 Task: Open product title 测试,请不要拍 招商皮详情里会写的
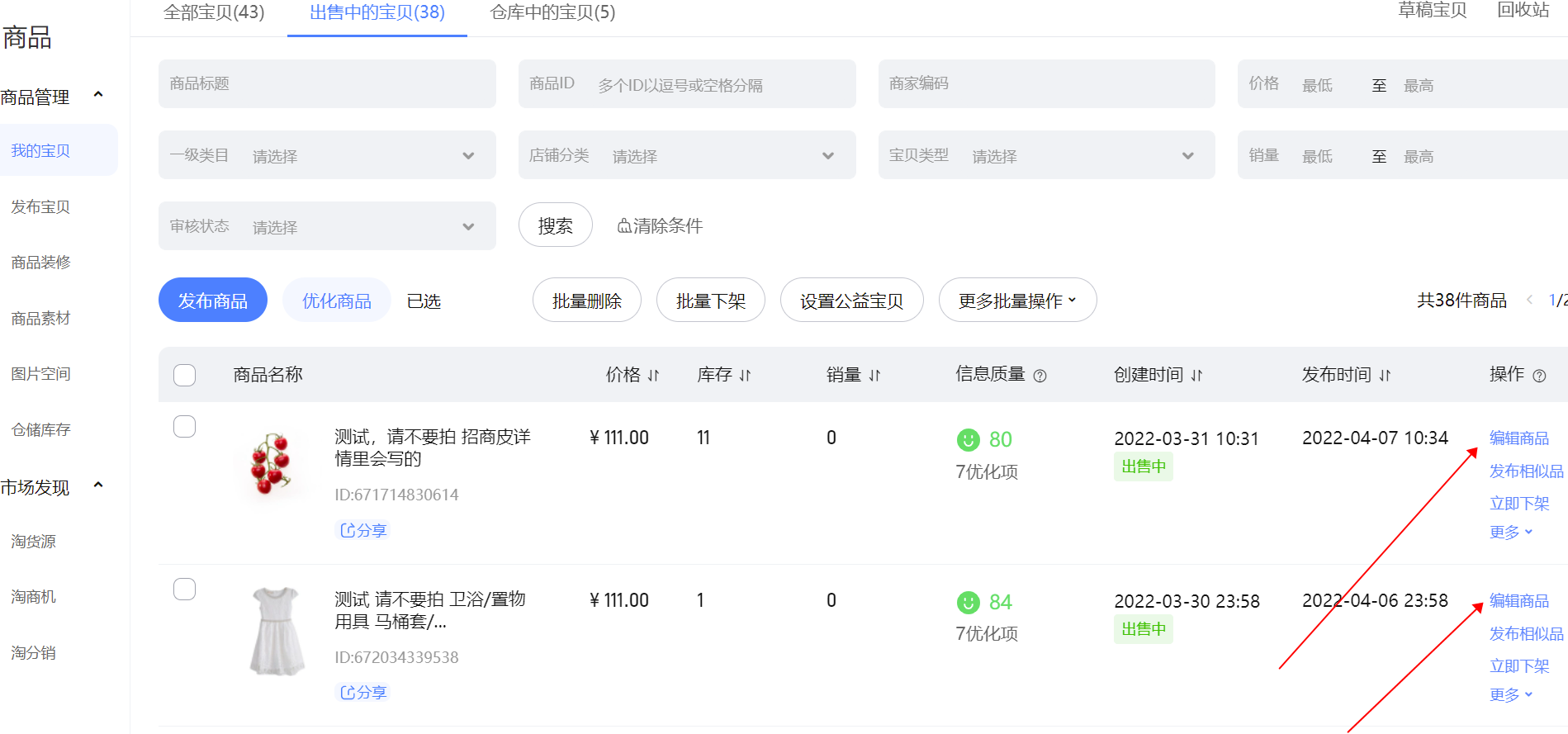click(433, 448)
